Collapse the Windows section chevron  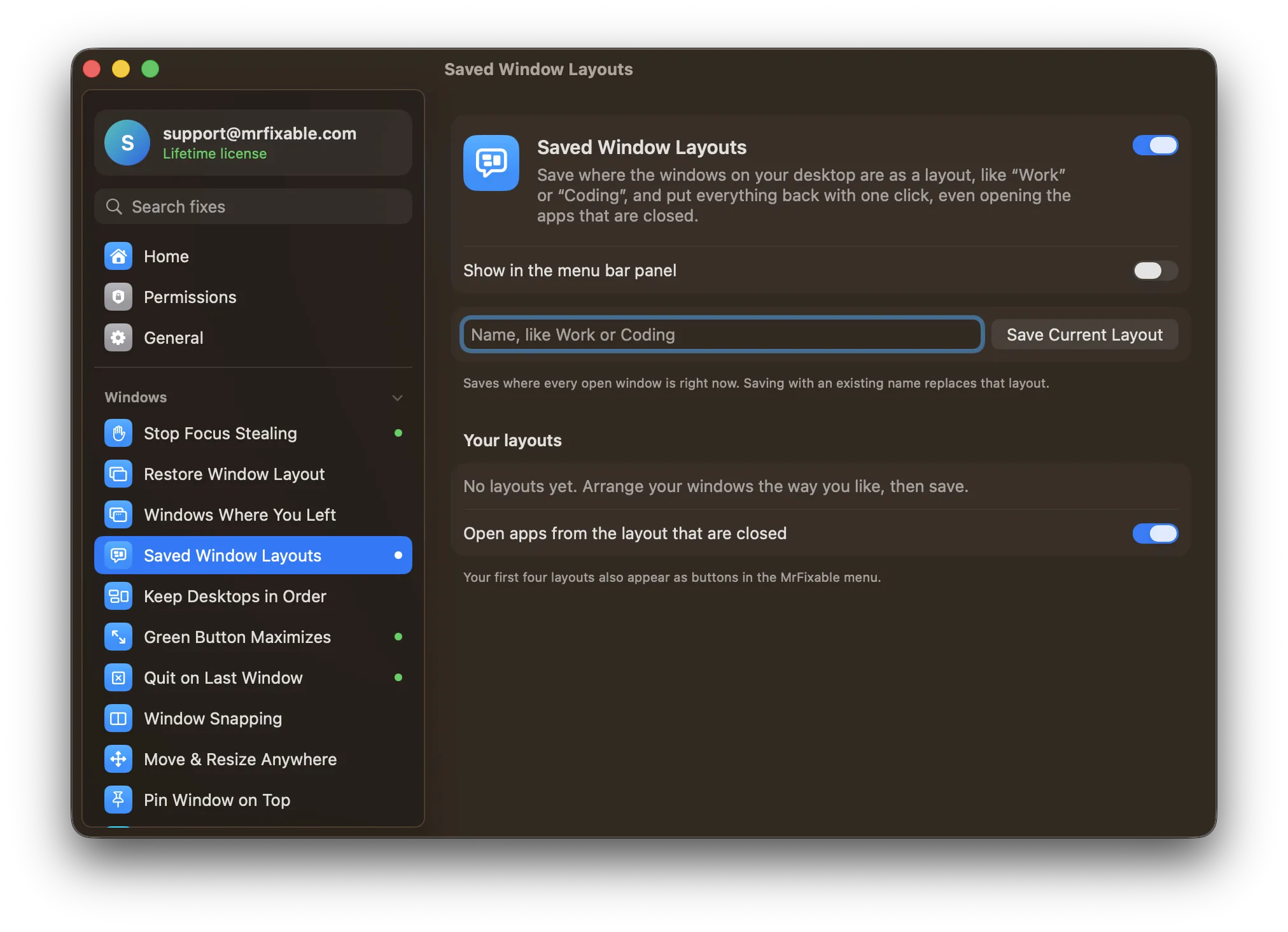tap(398, 398)
